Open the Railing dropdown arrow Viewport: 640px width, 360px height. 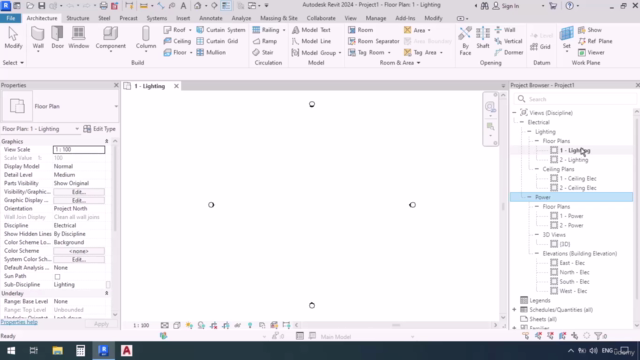point(284,30)
